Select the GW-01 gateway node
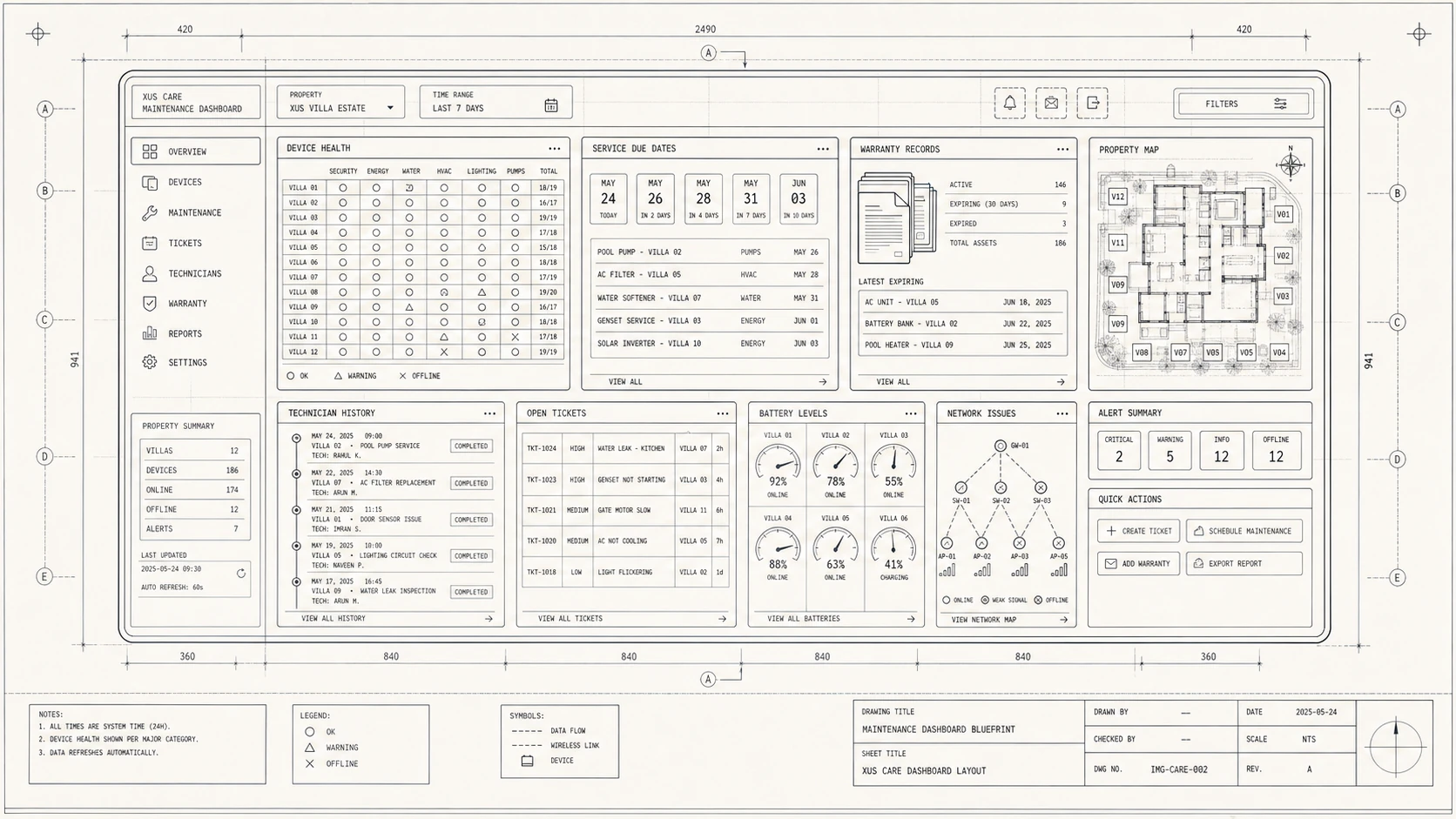 click(1001, 446)
